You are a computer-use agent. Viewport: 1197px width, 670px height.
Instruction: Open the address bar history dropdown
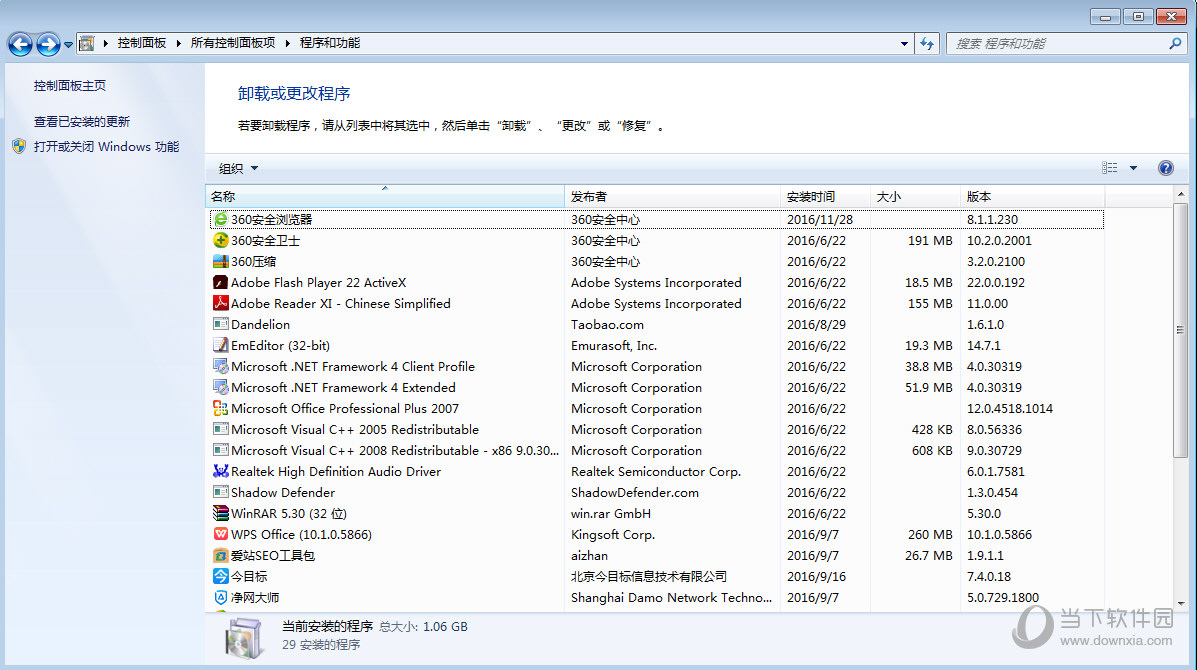(x=903, y=43)
